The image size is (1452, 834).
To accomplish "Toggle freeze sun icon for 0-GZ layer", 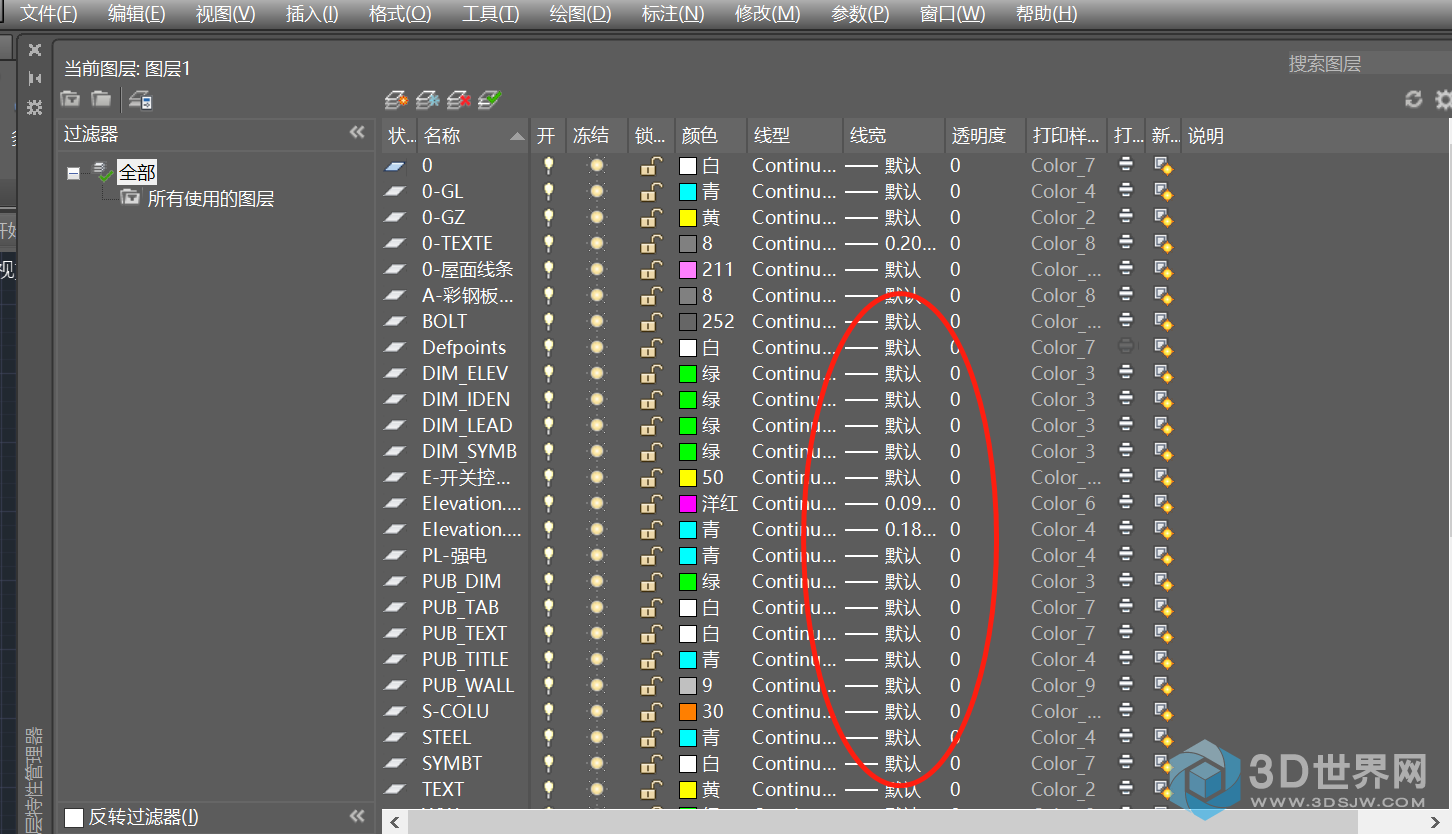I will [597, 217].
